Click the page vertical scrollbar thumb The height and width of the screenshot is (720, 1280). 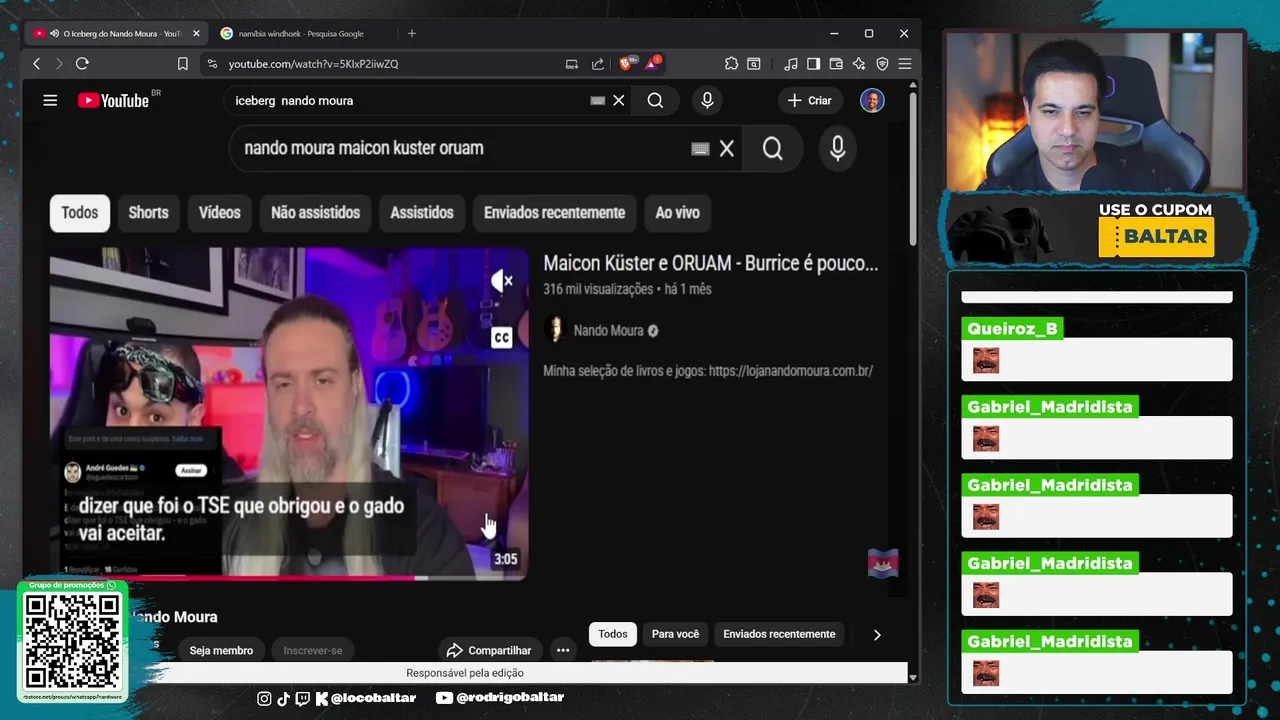coord(913,170)
